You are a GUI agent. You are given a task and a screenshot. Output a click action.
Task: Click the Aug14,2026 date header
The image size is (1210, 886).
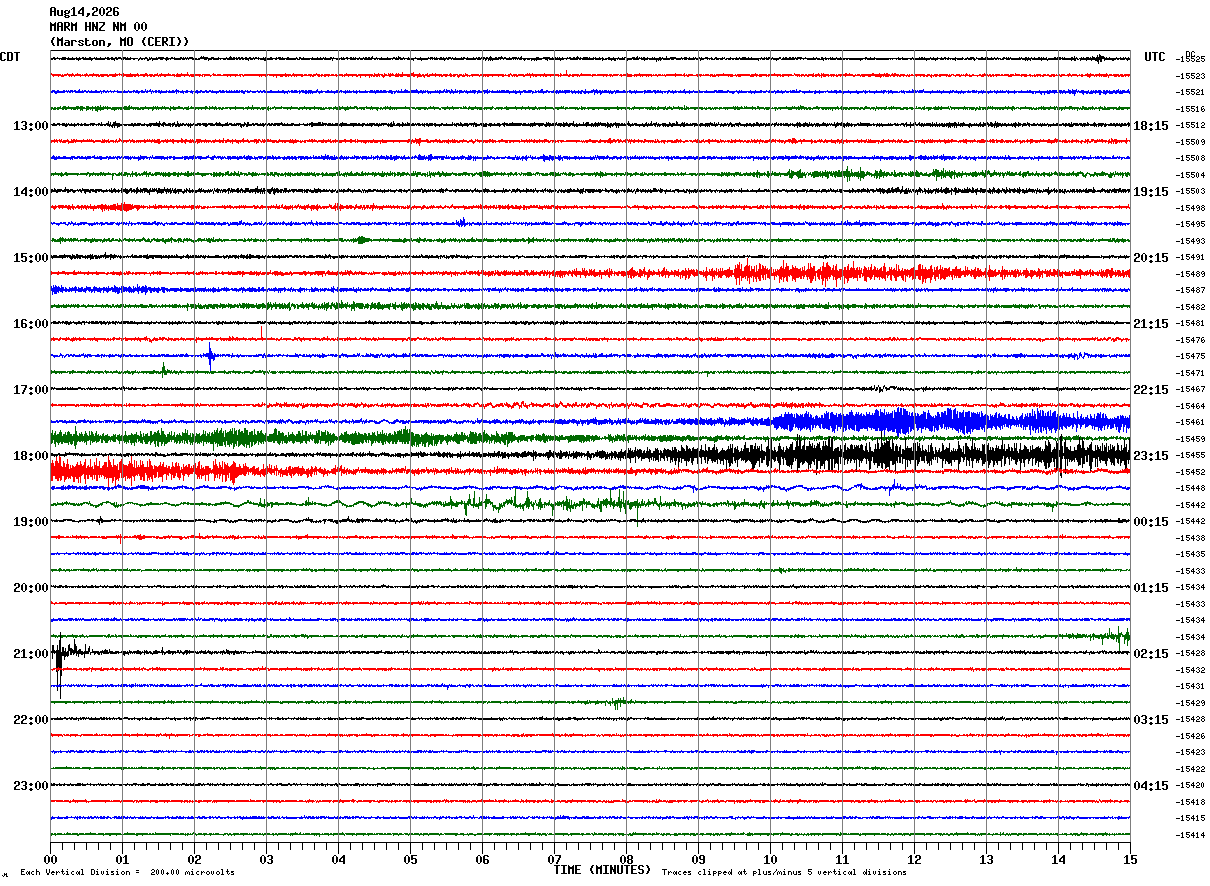(84, 12)
